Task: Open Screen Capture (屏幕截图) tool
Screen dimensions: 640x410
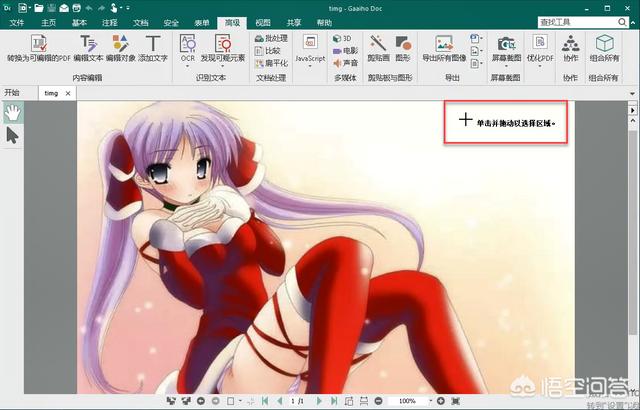Action: pos(506,49)
